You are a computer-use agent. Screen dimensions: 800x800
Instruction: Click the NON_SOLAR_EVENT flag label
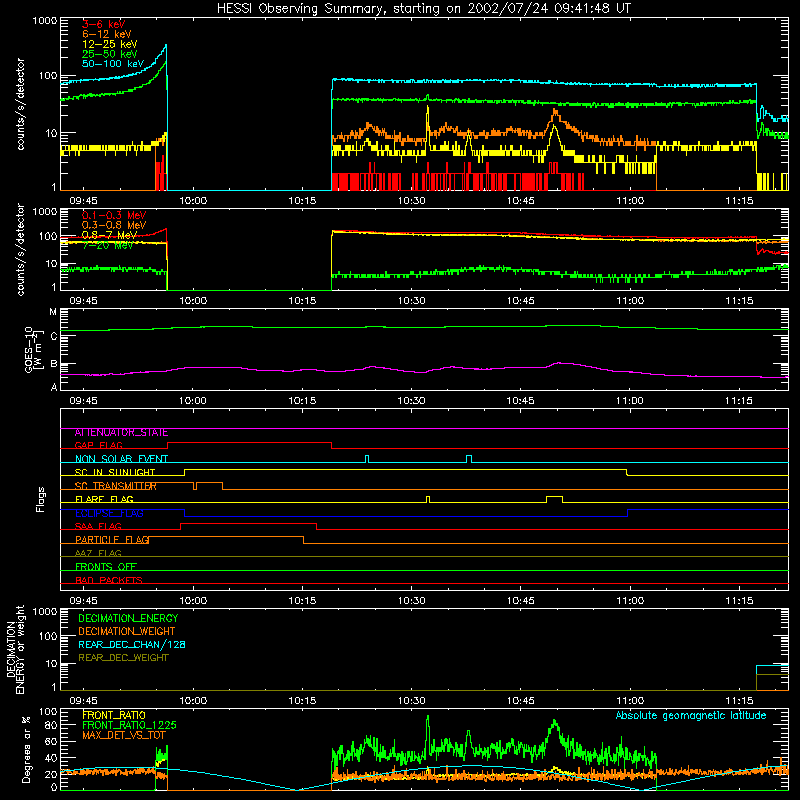[x=121, y=459]
